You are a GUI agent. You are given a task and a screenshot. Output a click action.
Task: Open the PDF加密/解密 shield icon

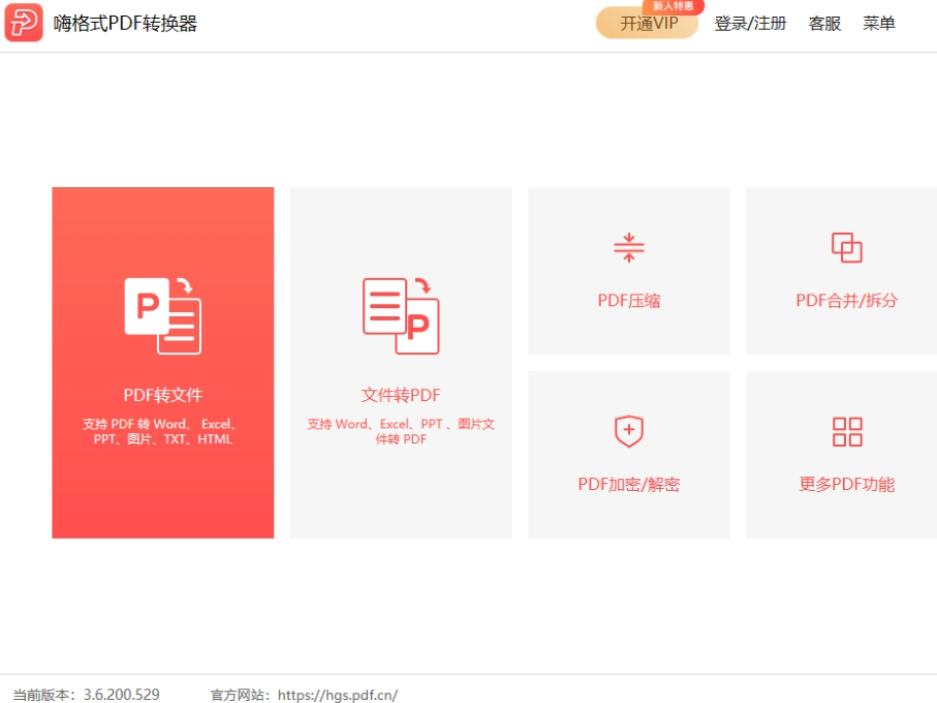point(629,431)
